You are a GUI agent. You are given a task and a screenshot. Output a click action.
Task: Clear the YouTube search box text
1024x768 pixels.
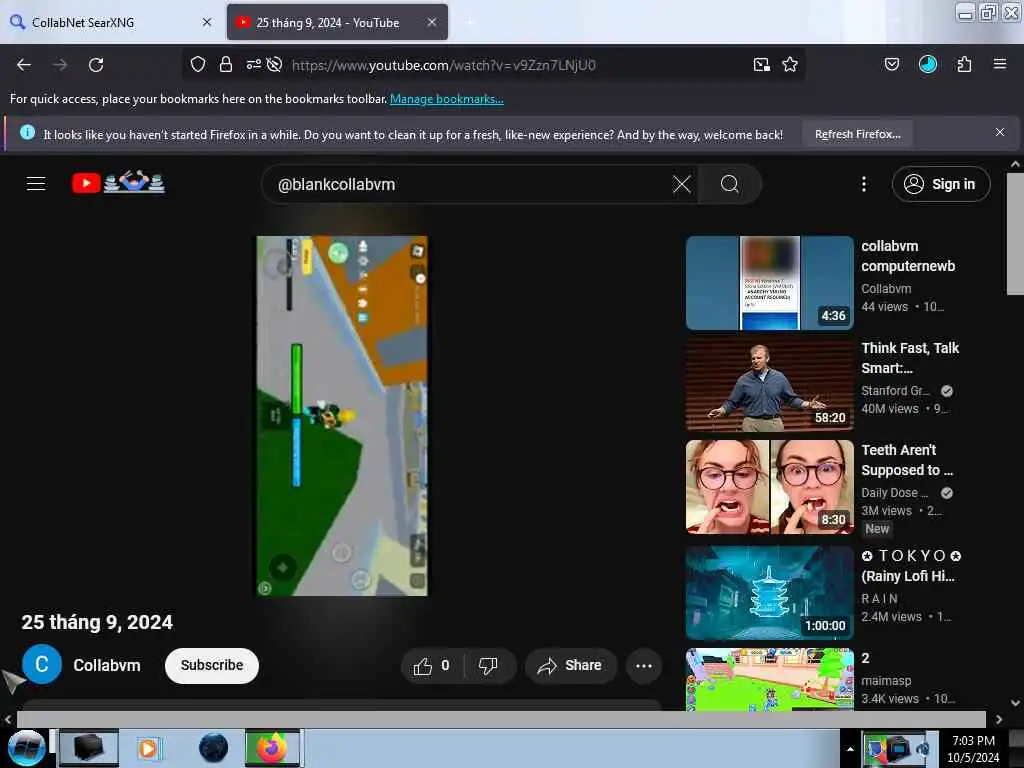pyautogui.click(x=682, y=184)
